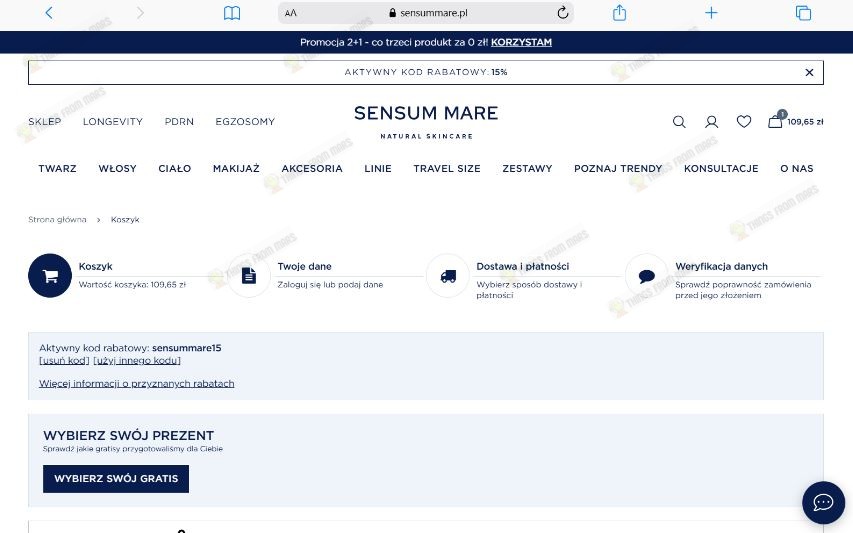Open the SKLEP menu item

[x=45, y=121]
